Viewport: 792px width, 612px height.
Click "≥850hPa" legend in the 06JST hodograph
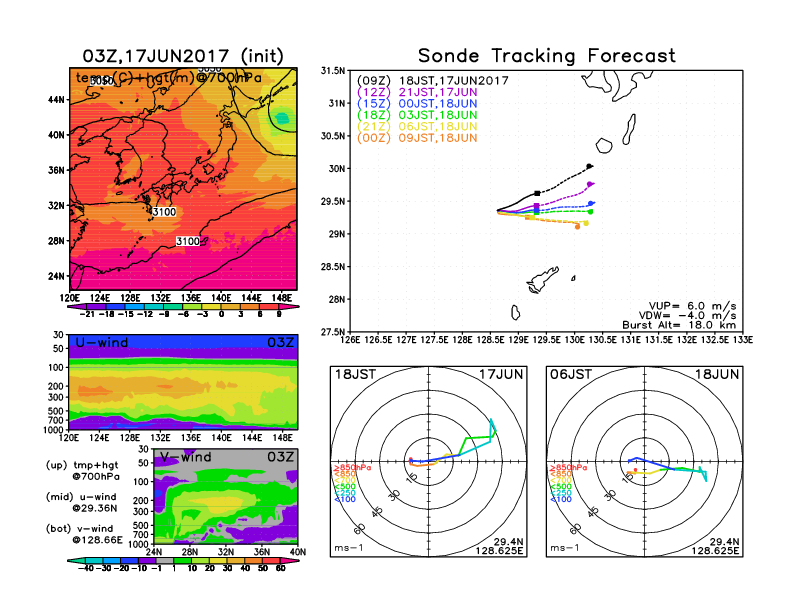(568, 468)
